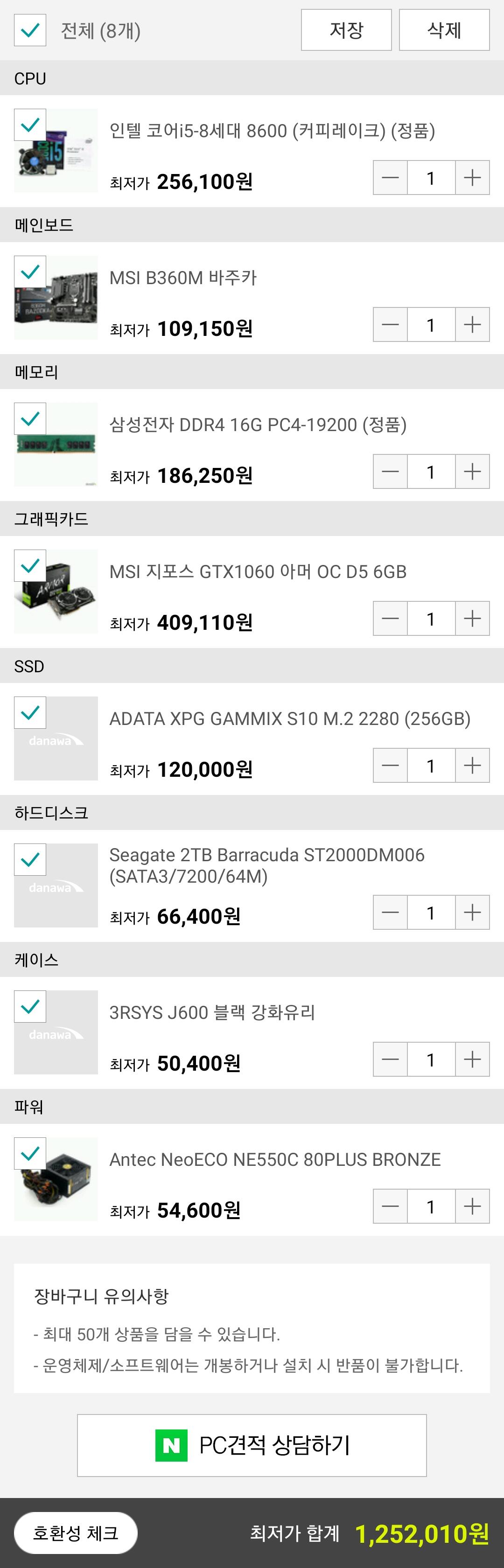The height and width of the screenshot is (1568, 504).
Task: Decrease quantity of Antec NeoECO power supply
Action: point(390,1206)
